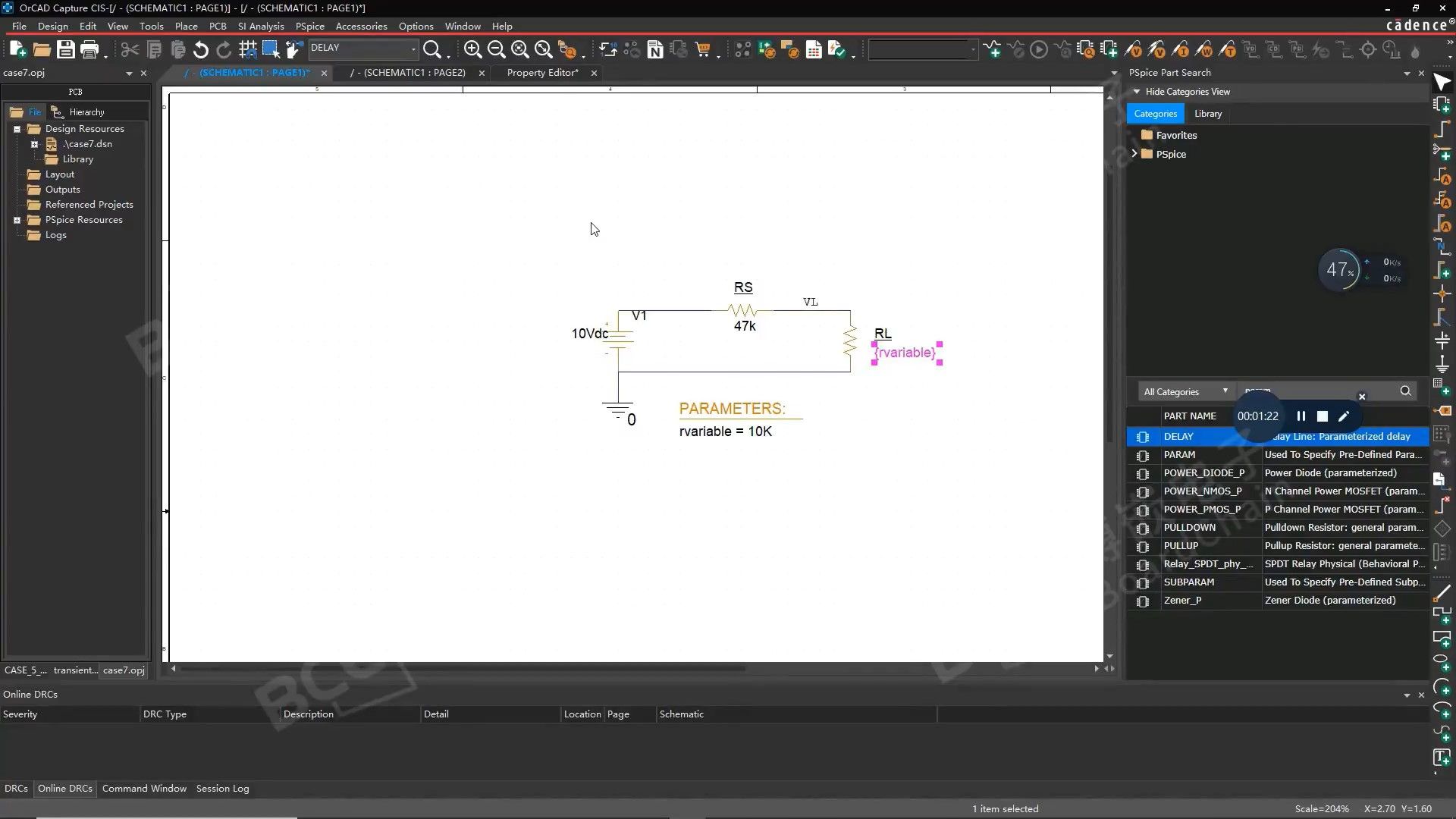
Task: Place current probe marker
Action: click(1180, 50)
